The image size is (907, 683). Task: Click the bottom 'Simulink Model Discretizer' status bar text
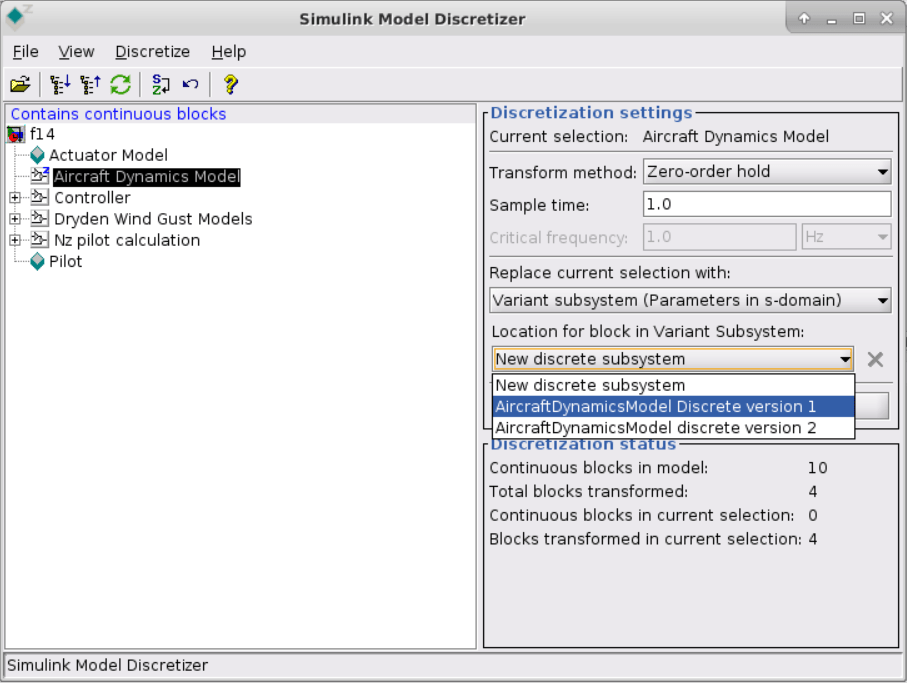tap(107, 665)
